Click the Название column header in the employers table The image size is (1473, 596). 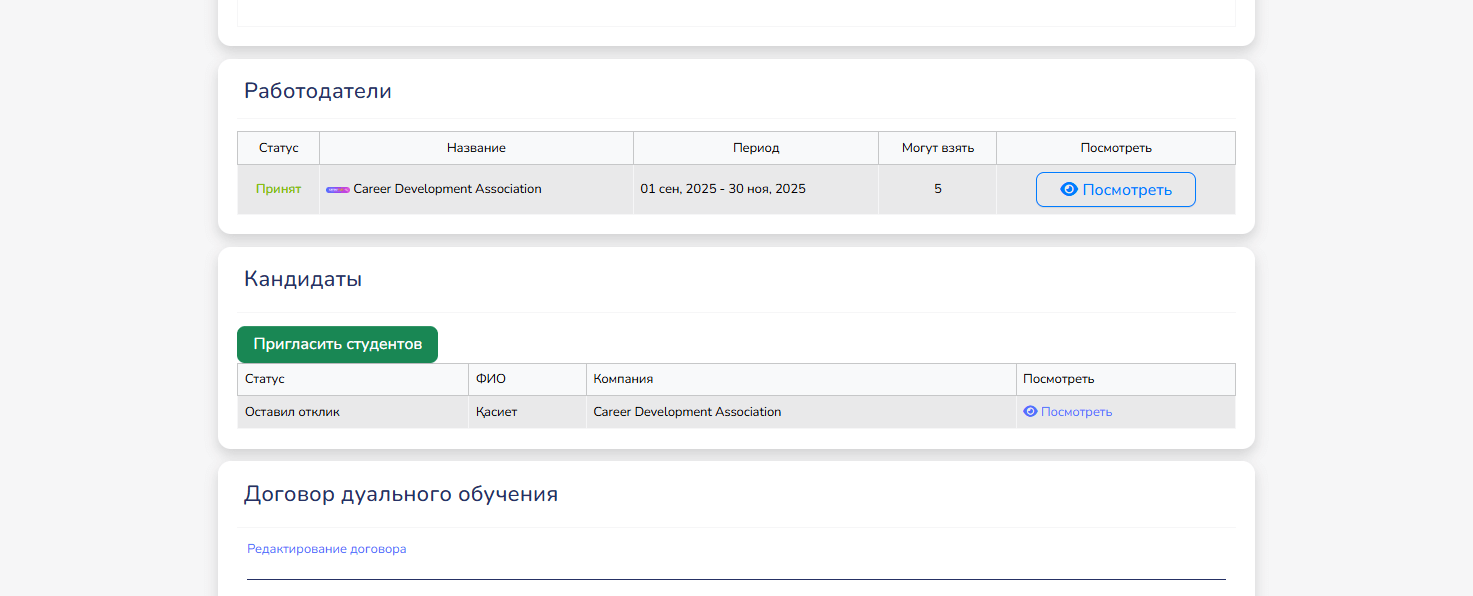pyautogui.click(x=476, y=148)
